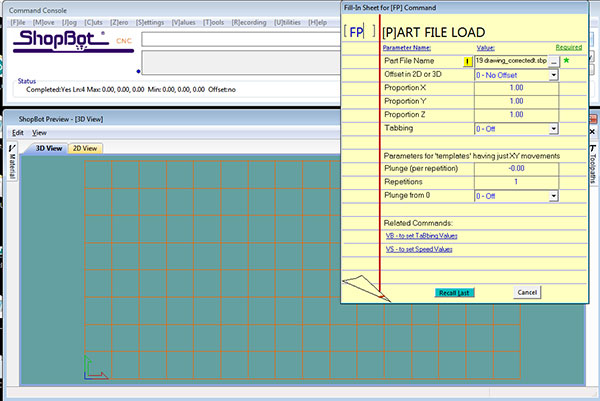Click the [P]ART FILE LOAD heading

[434, 33]
